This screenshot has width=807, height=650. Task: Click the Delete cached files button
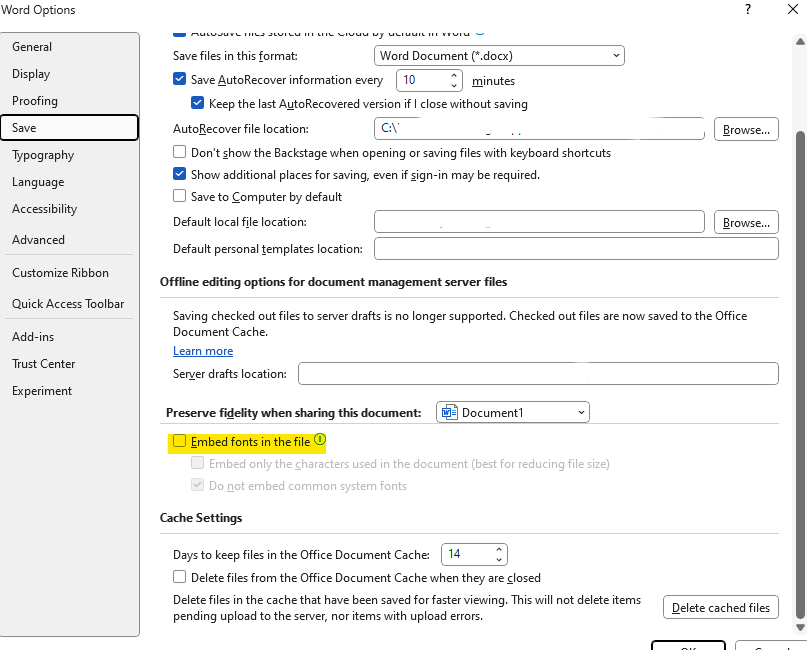coord(721,607)
